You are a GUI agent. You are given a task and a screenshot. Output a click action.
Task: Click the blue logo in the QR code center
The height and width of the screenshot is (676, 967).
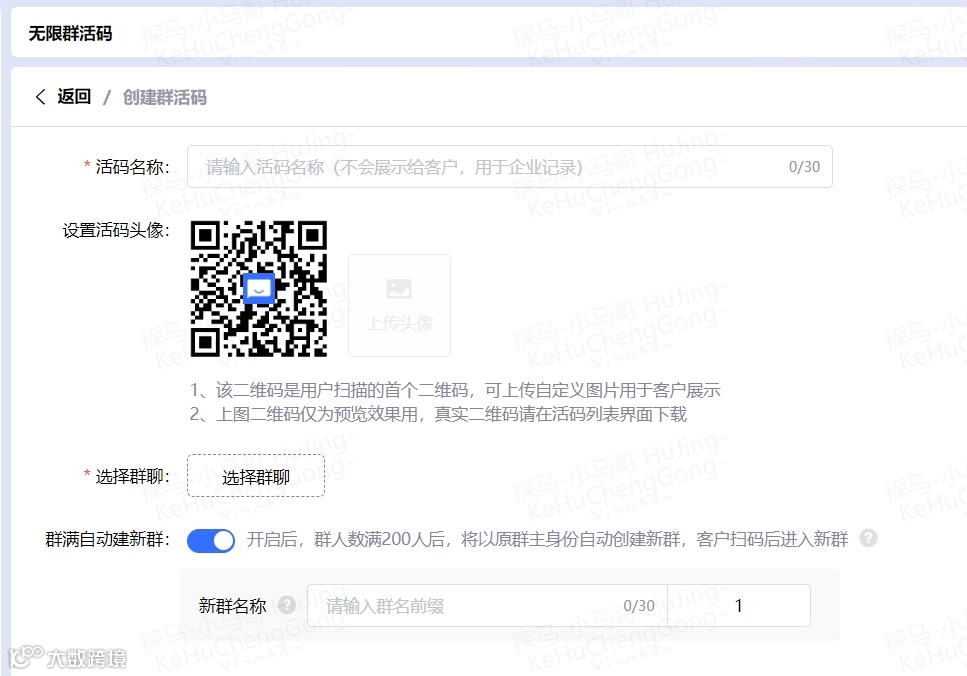[259, 289]
